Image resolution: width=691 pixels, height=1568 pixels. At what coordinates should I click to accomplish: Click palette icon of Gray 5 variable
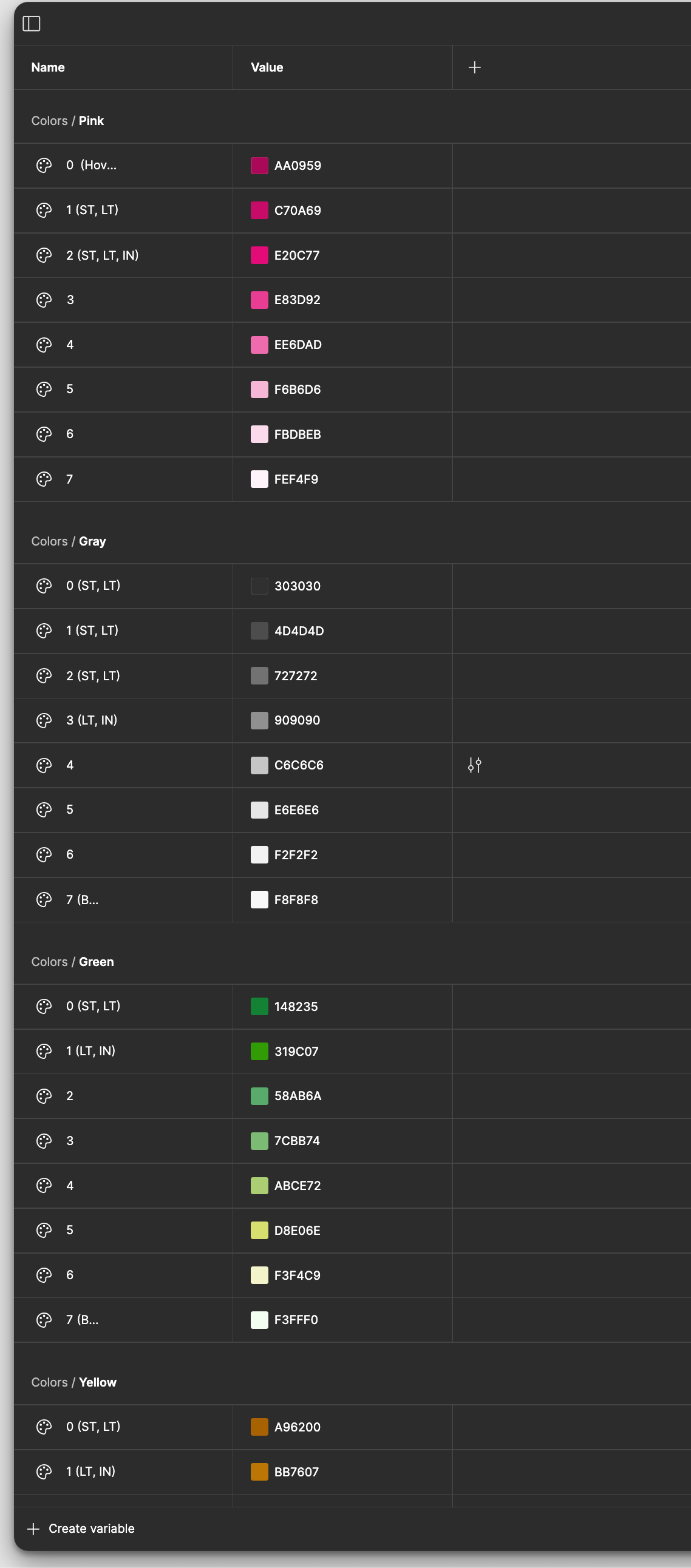click(44, 809)
